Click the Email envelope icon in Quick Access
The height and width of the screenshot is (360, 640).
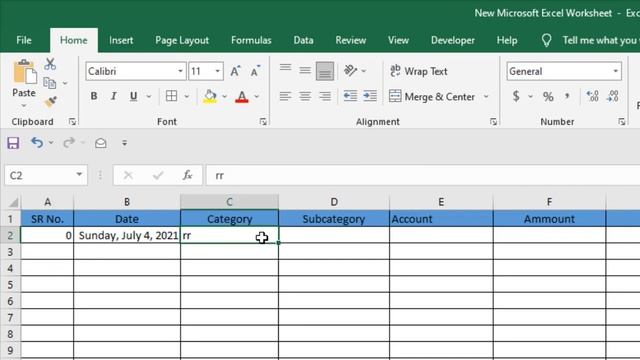pos(100,143)
